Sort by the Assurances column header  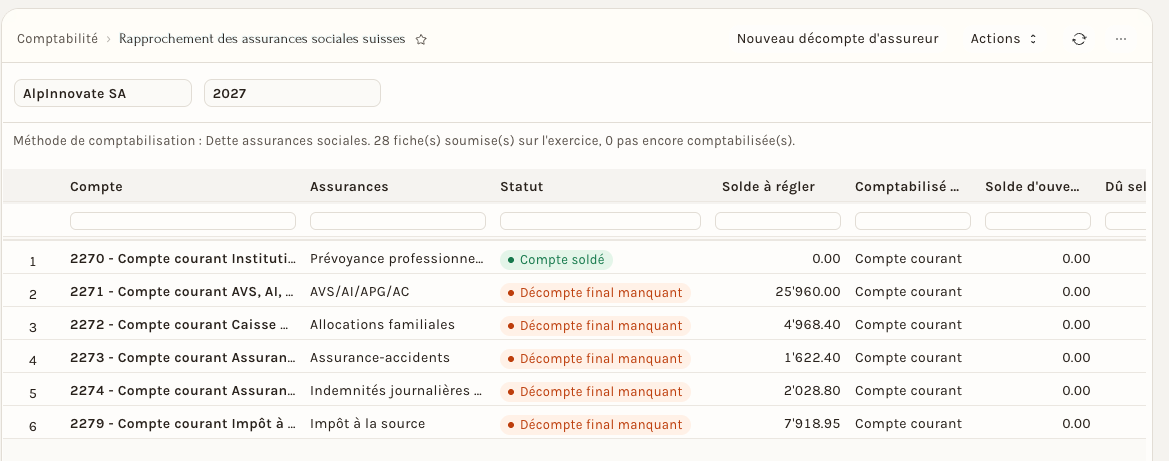[x=349, y=186]
